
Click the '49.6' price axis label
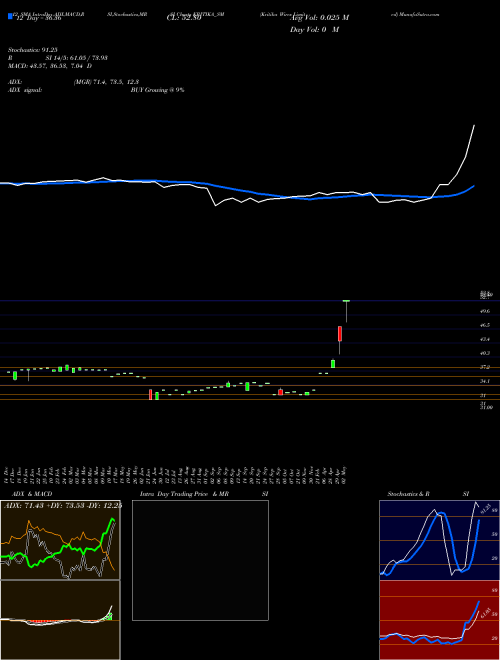(x=484, y=311)
